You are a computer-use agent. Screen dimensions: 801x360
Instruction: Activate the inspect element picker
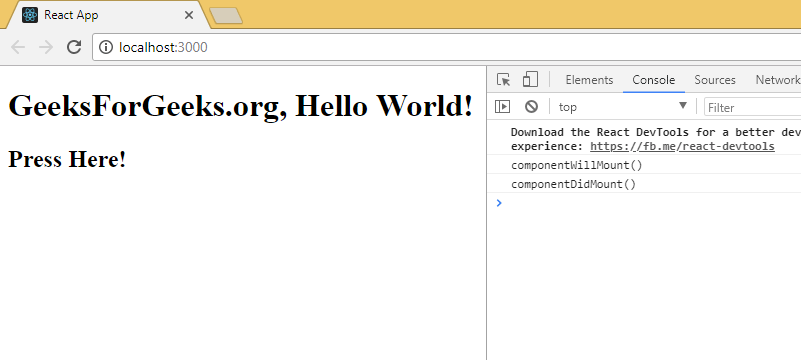504,80
